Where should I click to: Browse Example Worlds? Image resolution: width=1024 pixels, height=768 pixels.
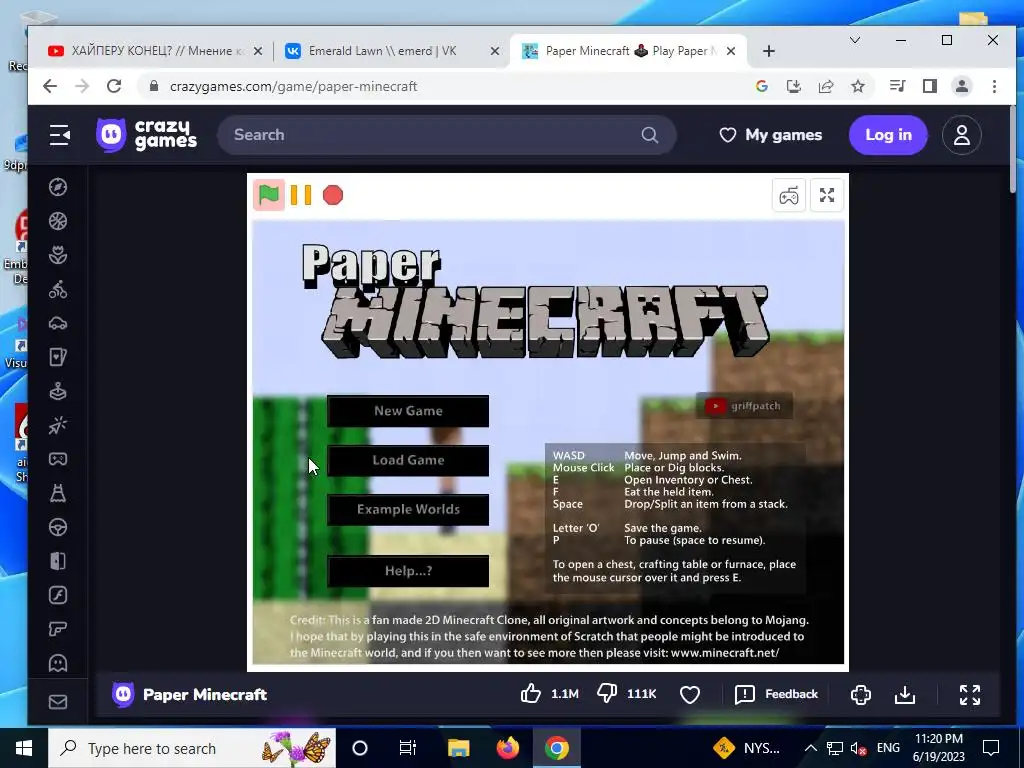[408, 509]
